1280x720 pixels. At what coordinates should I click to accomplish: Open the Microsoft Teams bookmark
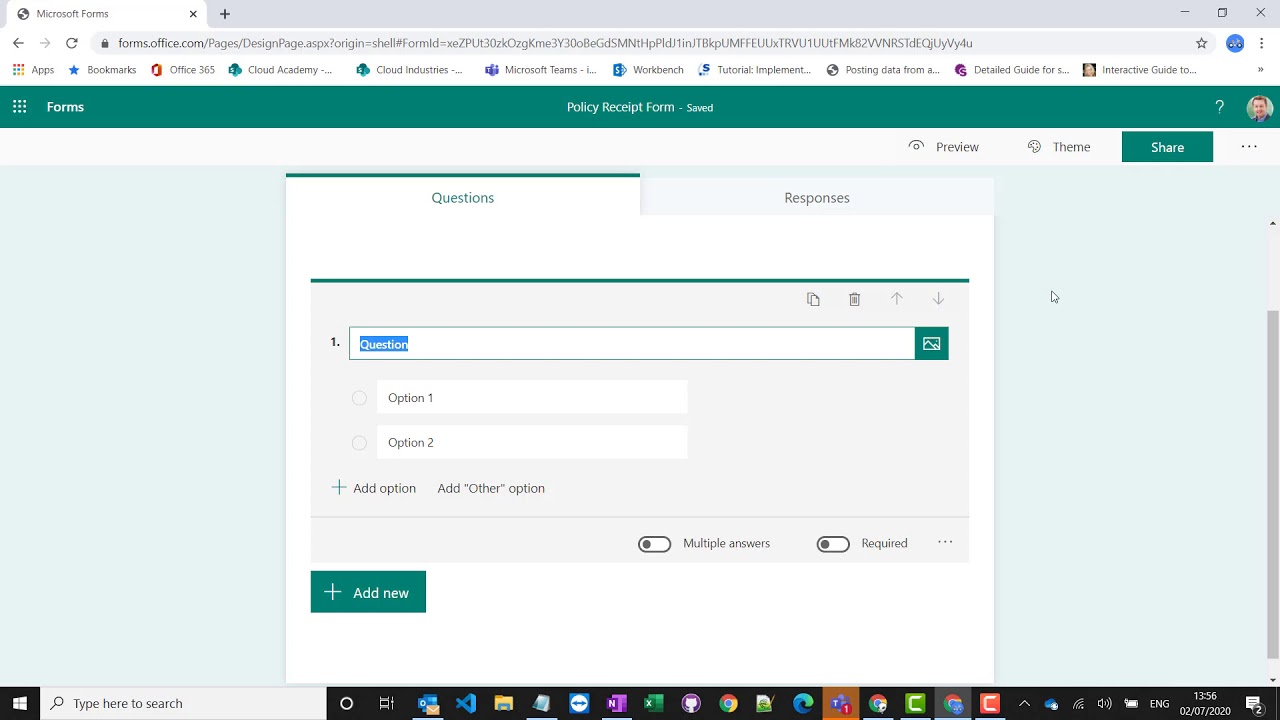540,70
